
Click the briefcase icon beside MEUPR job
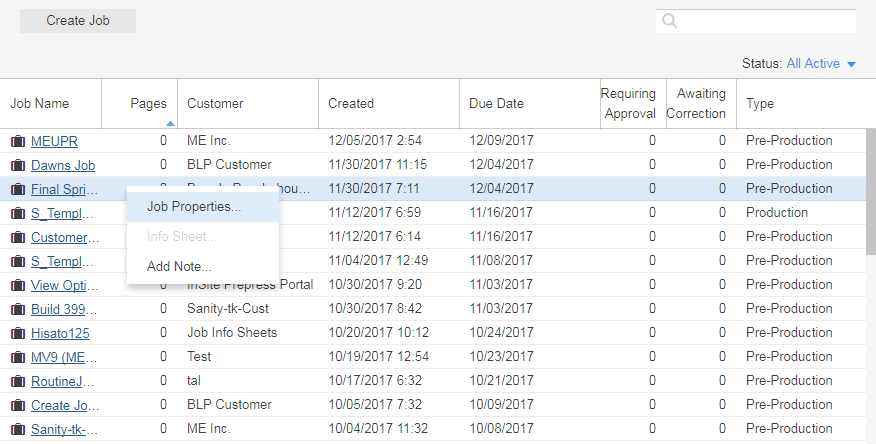[17, 141]
